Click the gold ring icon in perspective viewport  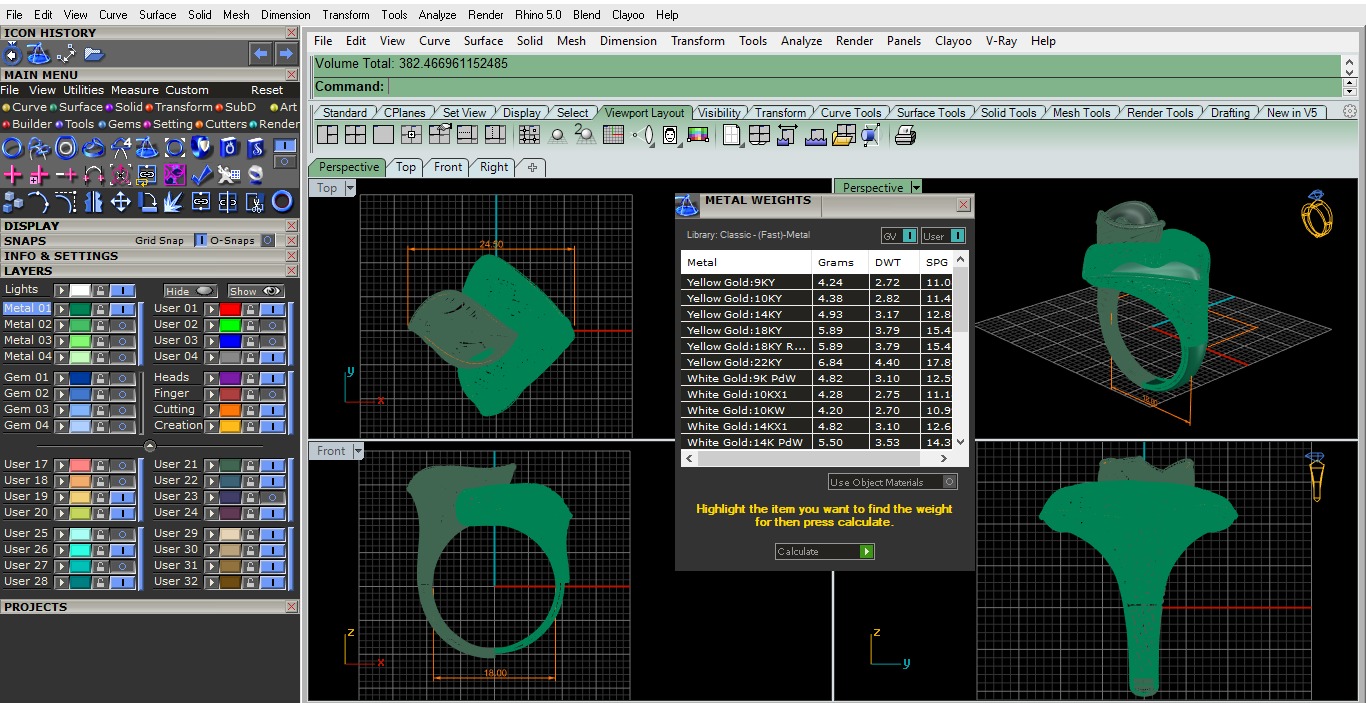coord(1316,214)
